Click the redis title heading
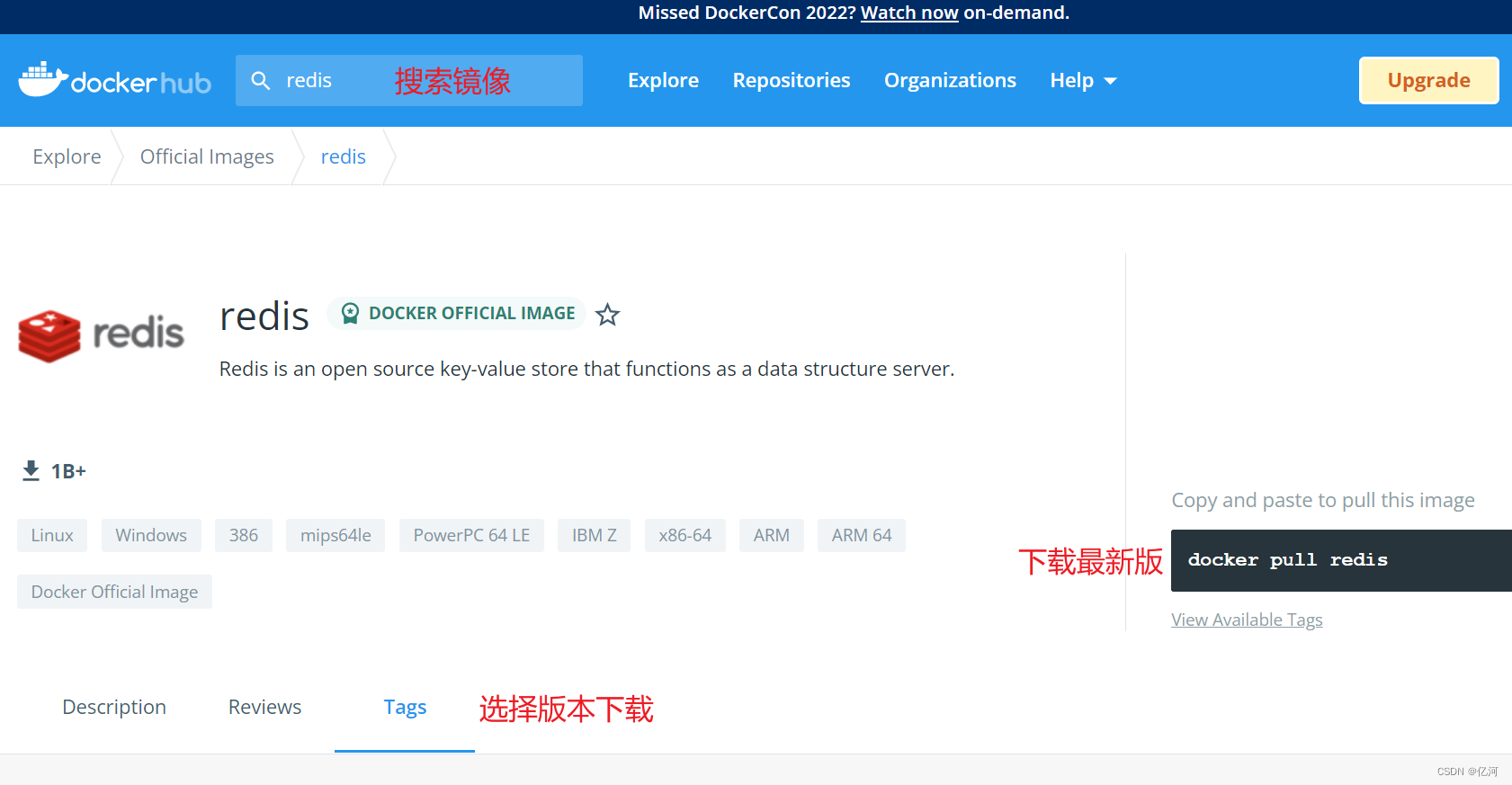Image resolution: width=1512 pixels, height=785 pixels. (x=264, y=317)
